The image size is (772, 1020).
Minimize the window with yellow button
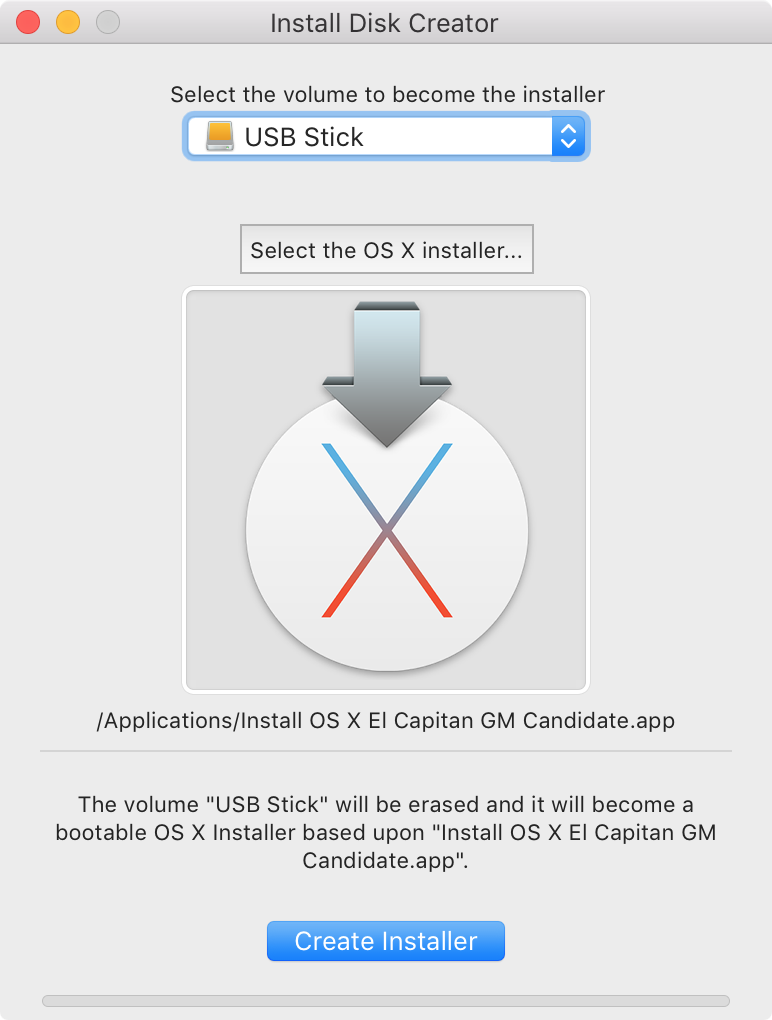(x=68, y=22)
